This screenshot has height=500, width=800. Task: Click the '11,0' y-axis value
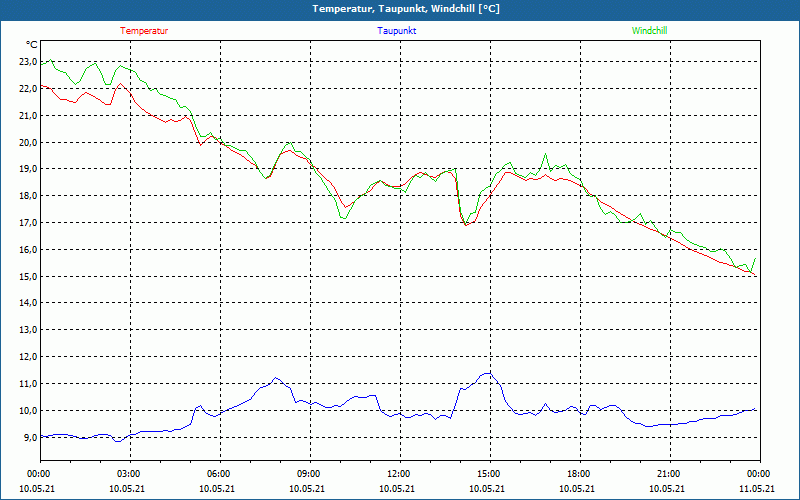28,384
